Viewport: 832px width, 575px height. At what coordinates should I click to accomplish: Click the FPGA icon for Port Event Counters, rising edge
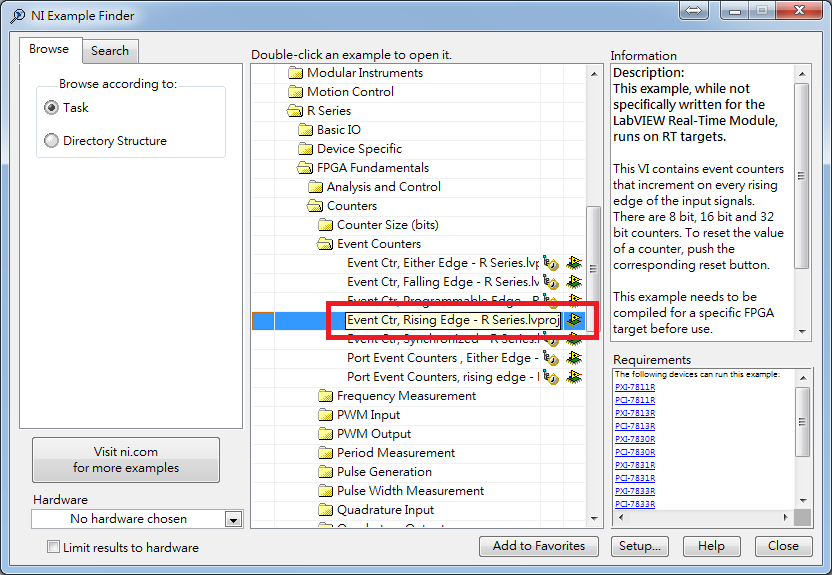574,377
